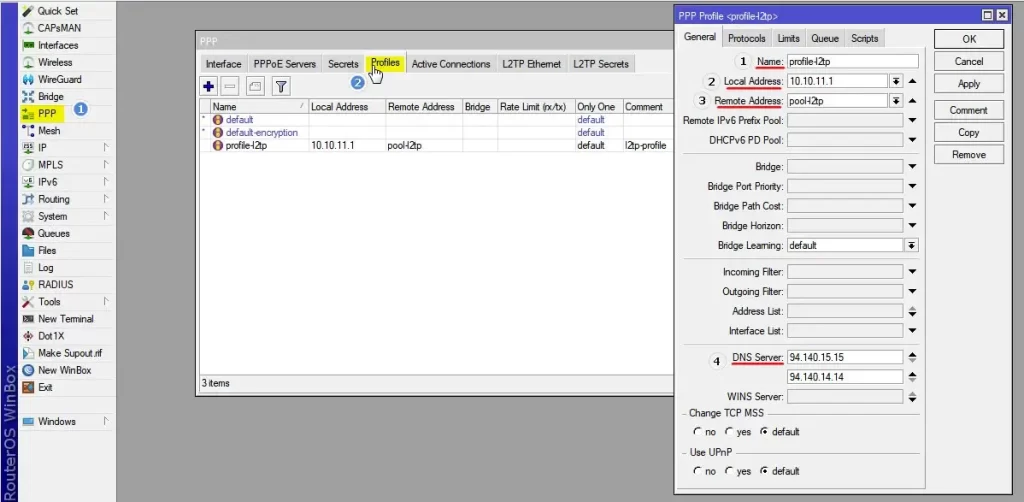Open the Protocols tab in PPP Profile

(x=747, y=39)
